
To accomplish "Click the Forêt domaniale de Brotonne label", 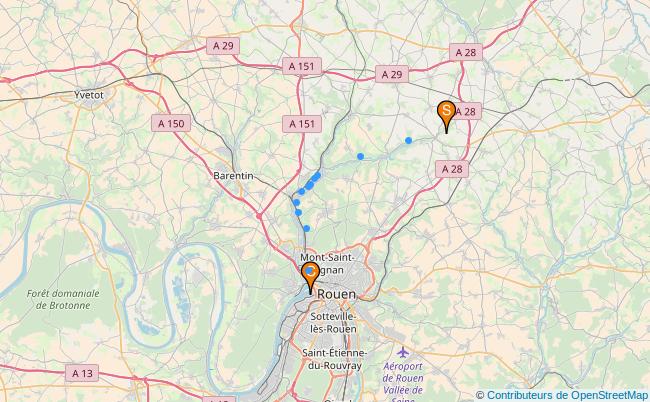I will click(63, 300).
